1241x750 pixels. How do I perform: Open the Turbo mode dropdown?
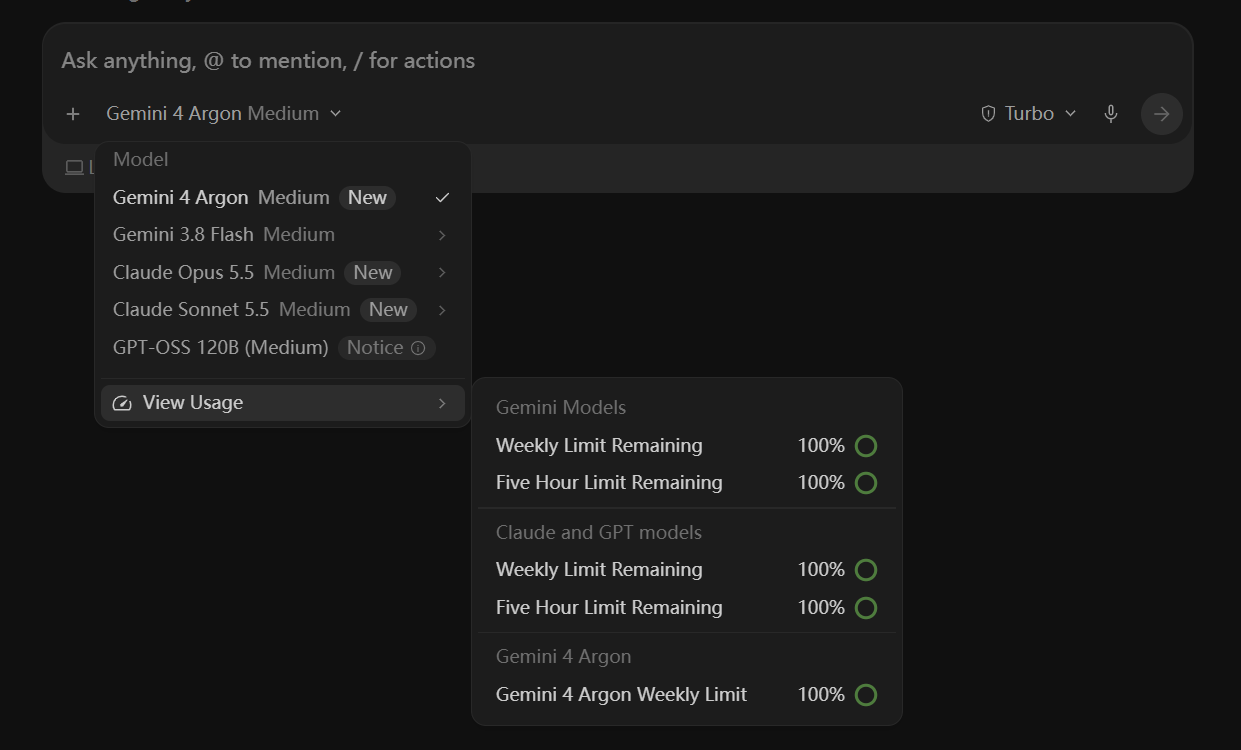pyautogui.click(x=1028, y=114)
